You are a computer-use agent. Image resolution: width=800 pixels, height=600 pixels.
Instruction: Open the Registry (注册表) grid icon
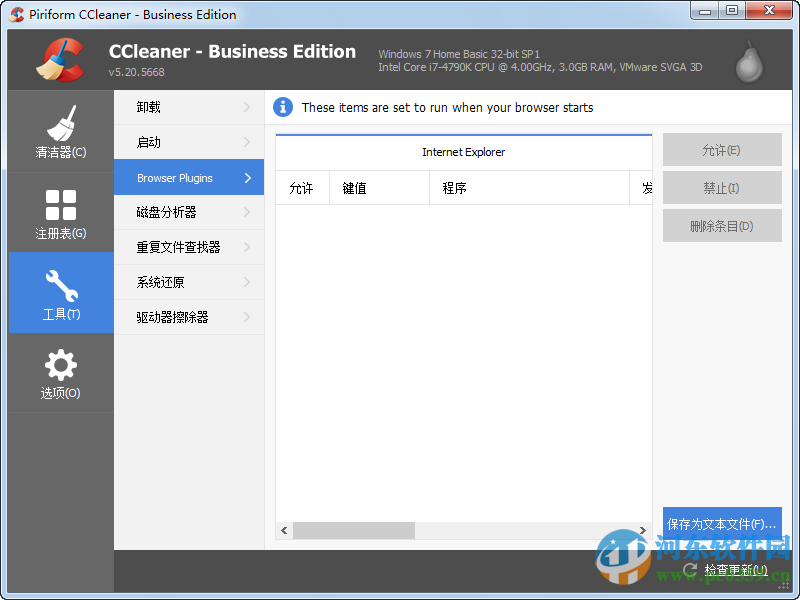[x=61, y=205]
